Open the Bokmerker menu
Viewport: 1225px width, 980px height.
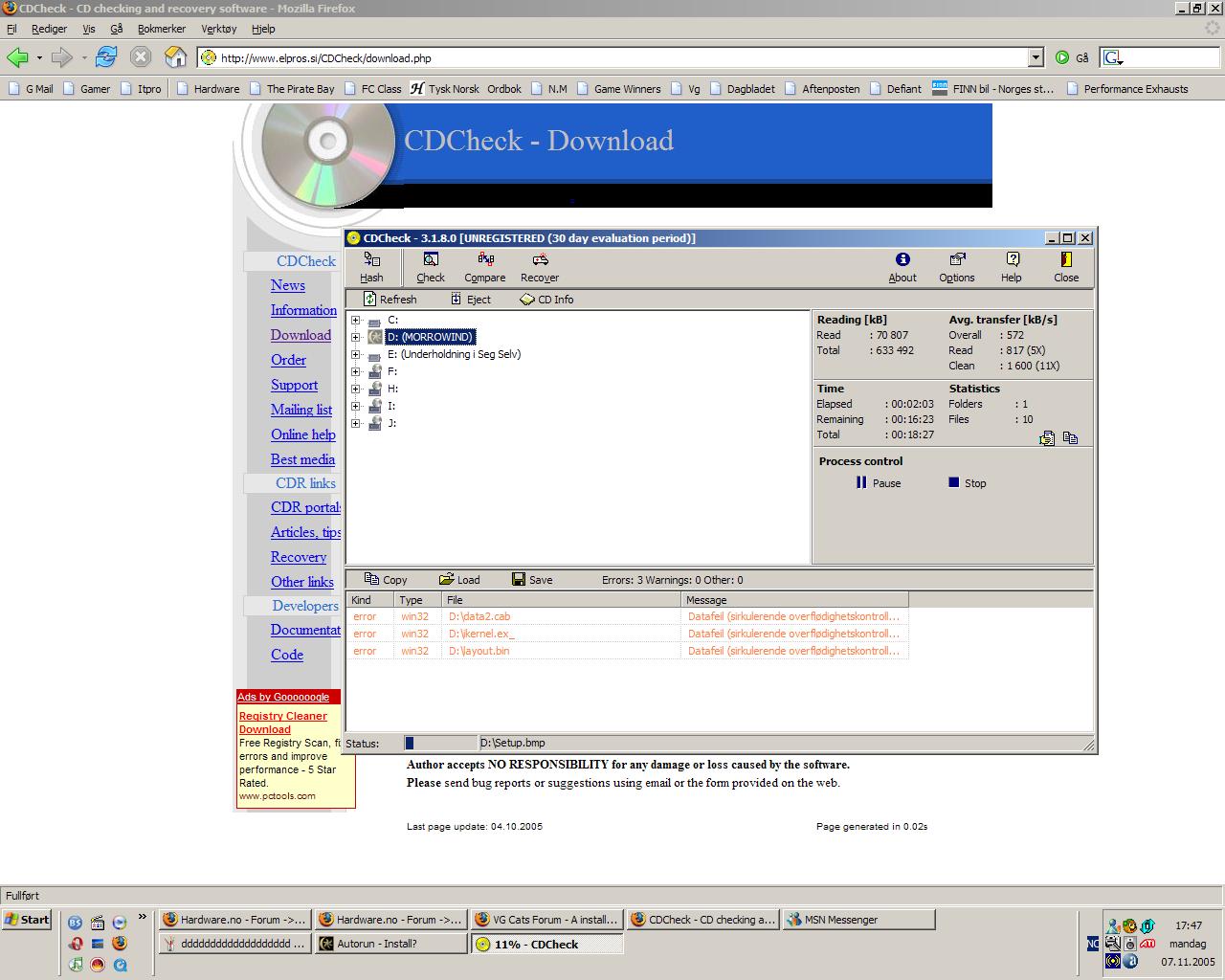click(162, 29)
